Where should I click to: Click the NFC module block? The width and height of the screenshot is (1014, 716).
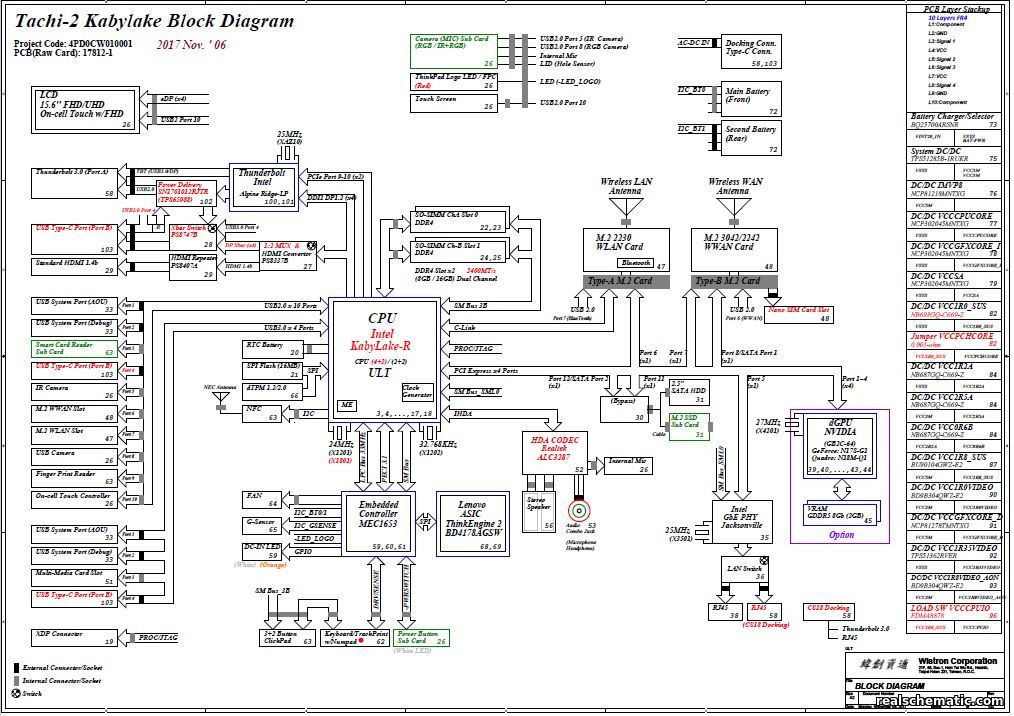(262, 413)
